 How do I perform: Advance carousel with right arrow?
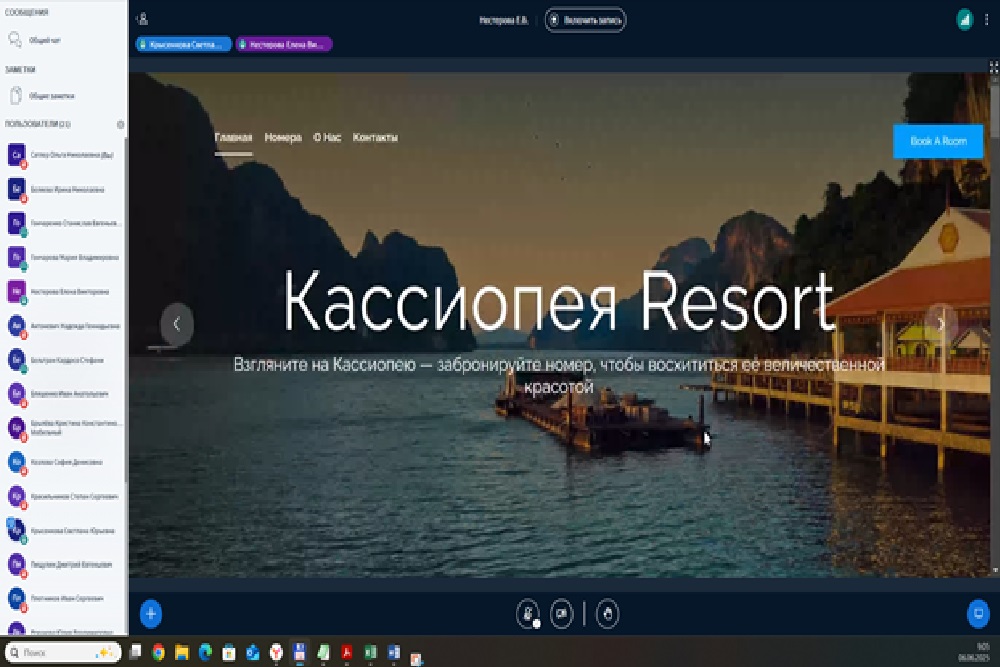coord(940,324)
